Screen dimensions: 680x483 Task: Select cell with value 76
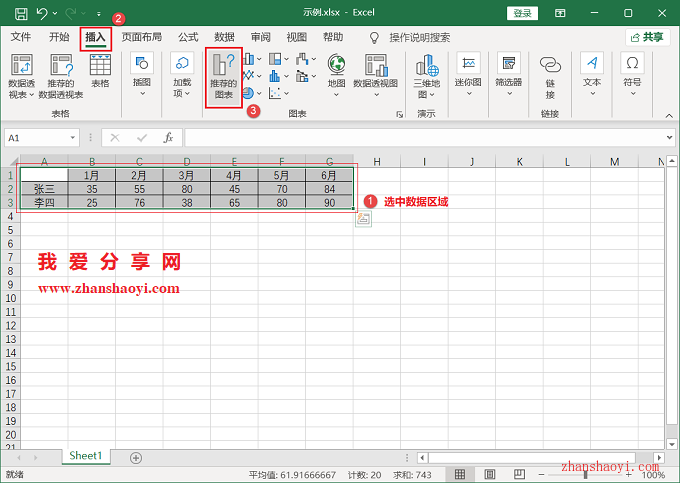(139, 202)
